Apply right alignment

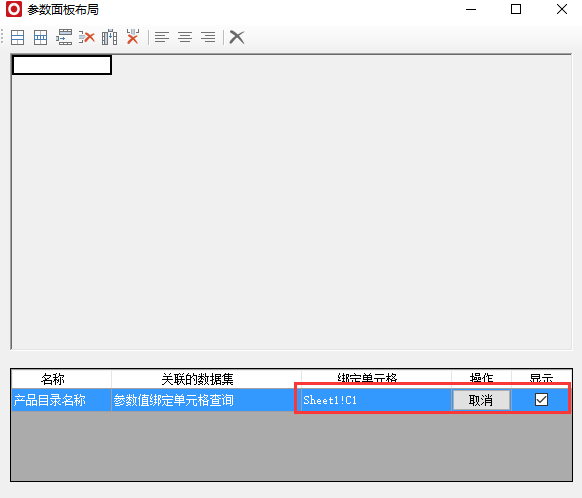tap(208, 37)
